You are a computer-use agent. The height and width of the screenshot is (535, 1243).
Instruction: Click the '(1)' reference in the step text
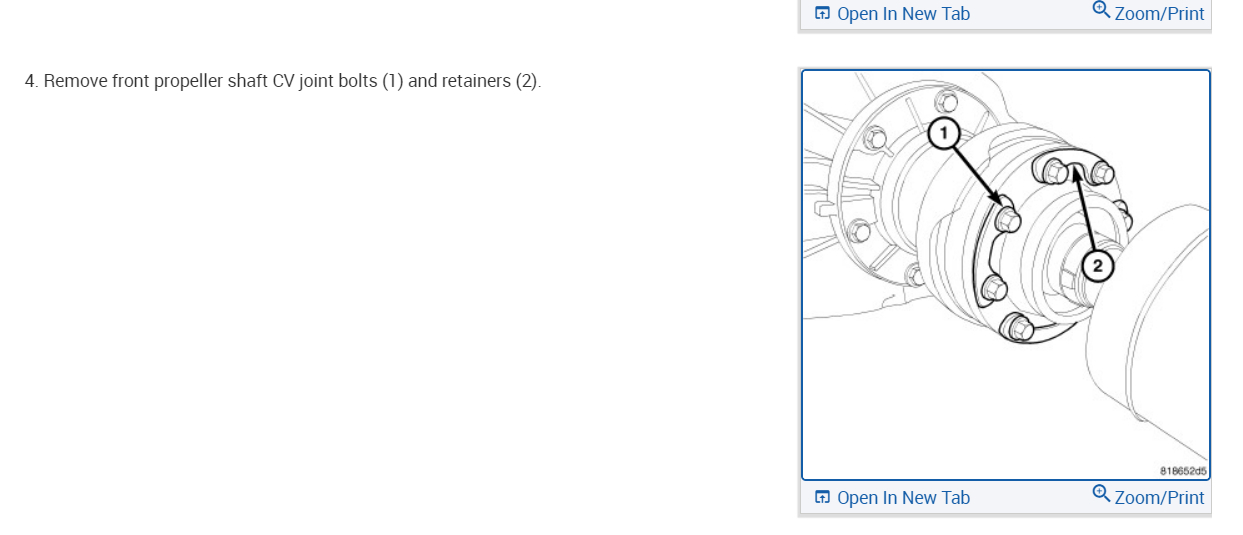392,81
